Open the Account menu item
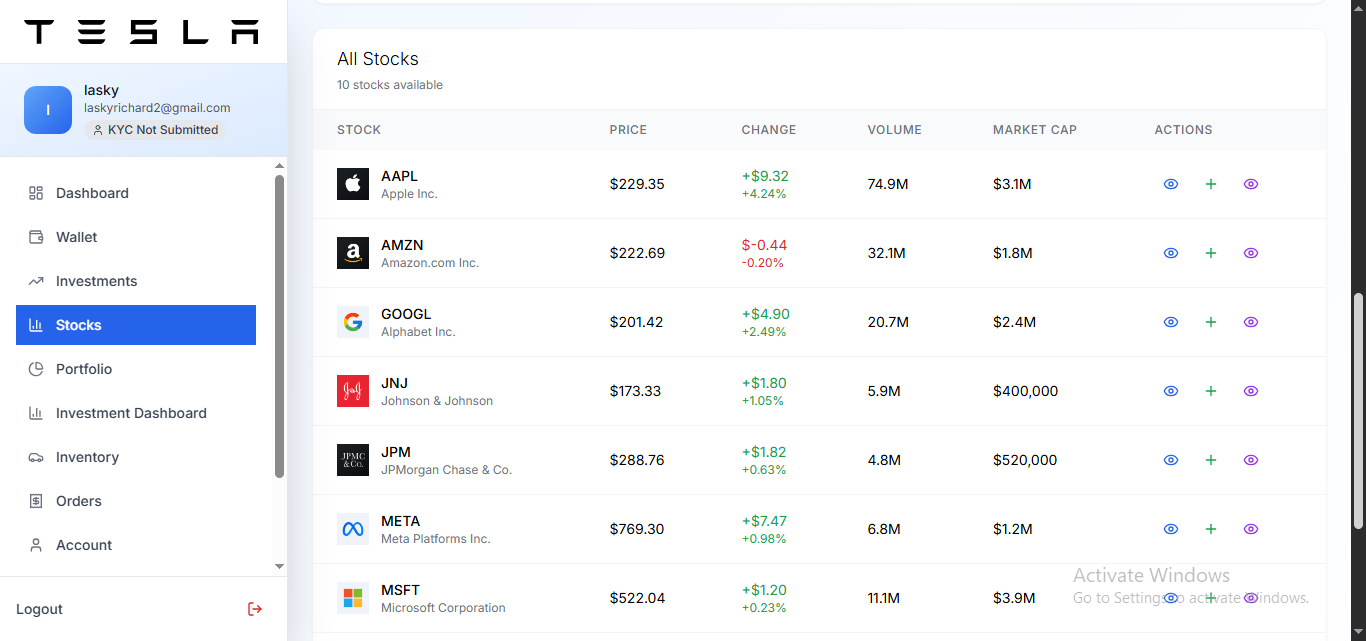The width and height of the screenshot is (1366, 641). tap(136, 545)
